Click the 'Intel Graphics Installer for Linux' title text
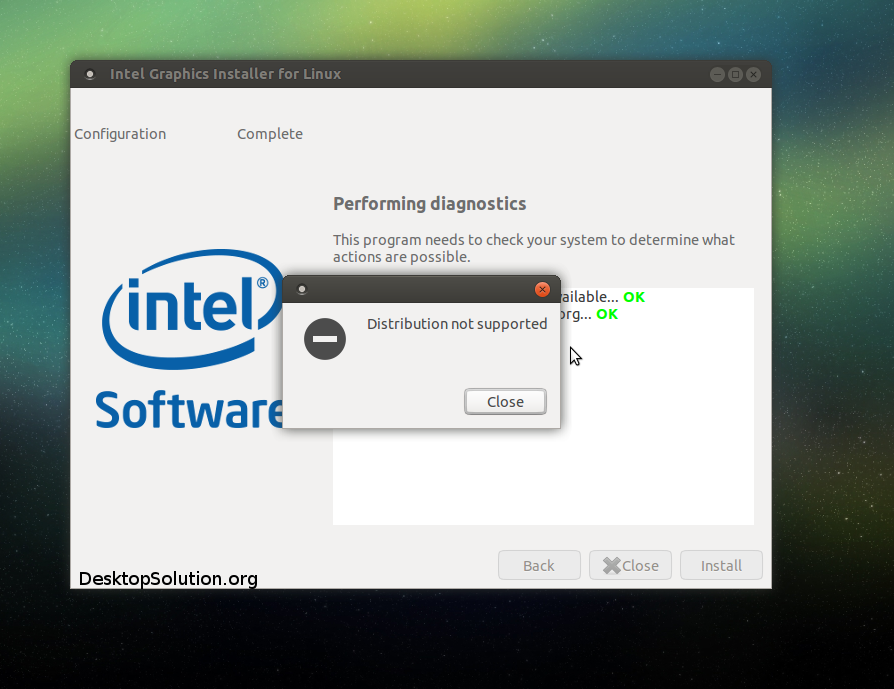Image resolution: width=894 pixels, height=689 pixels. click(x=225, y=74)
